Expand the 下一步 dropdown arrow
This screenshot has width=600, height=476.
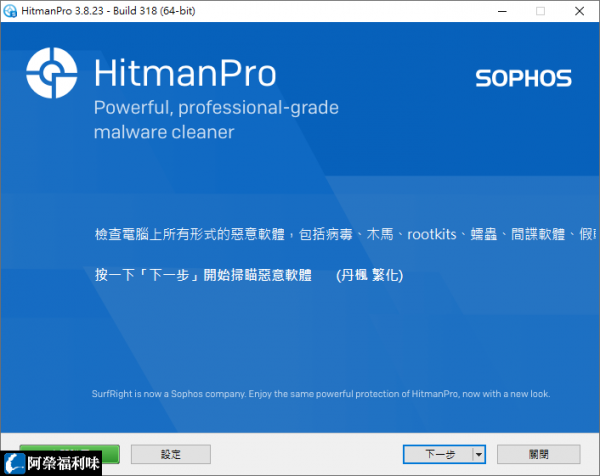(479, 455)
